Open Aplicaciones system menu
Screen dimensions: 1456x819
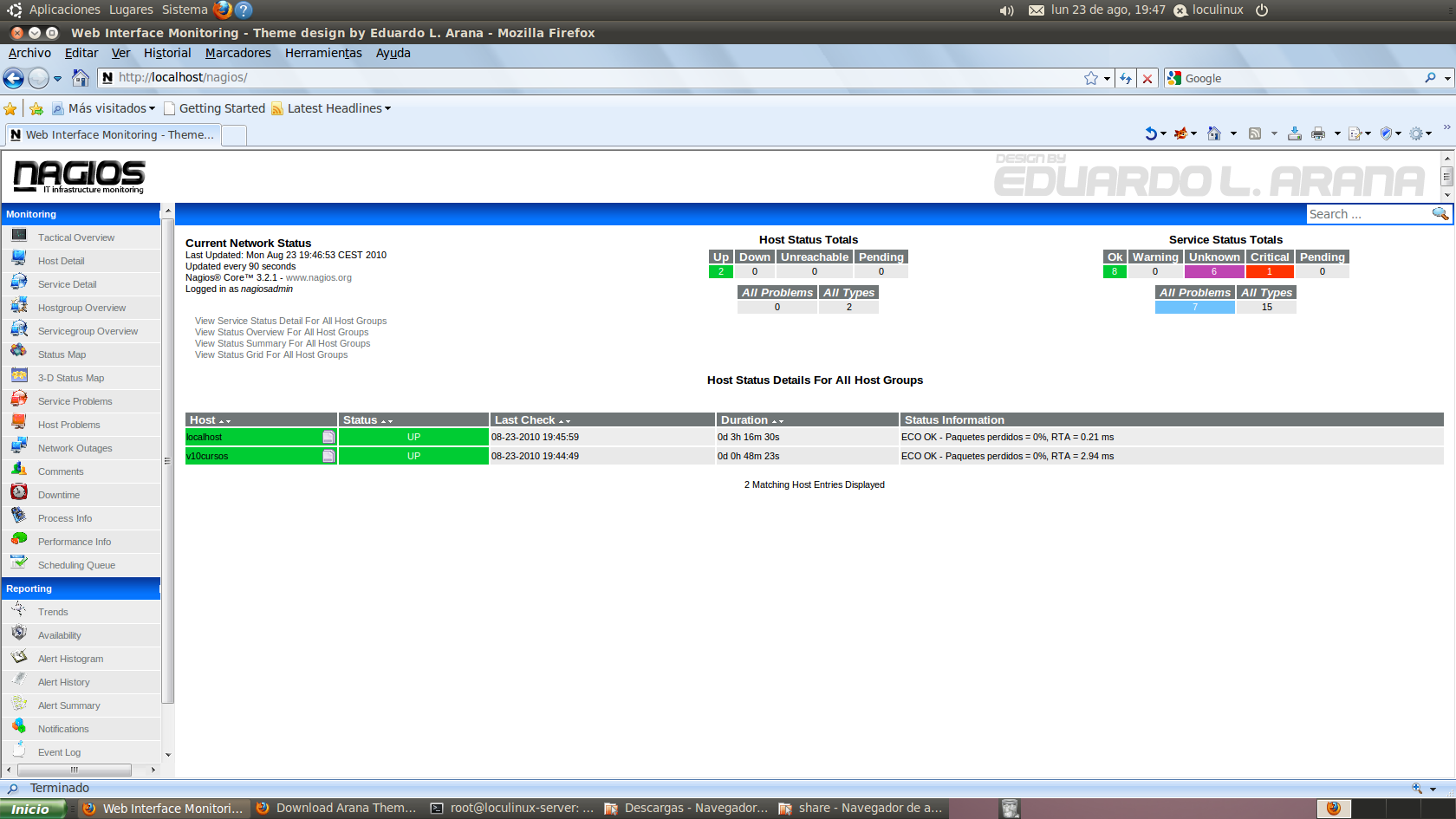click(64, 10)
